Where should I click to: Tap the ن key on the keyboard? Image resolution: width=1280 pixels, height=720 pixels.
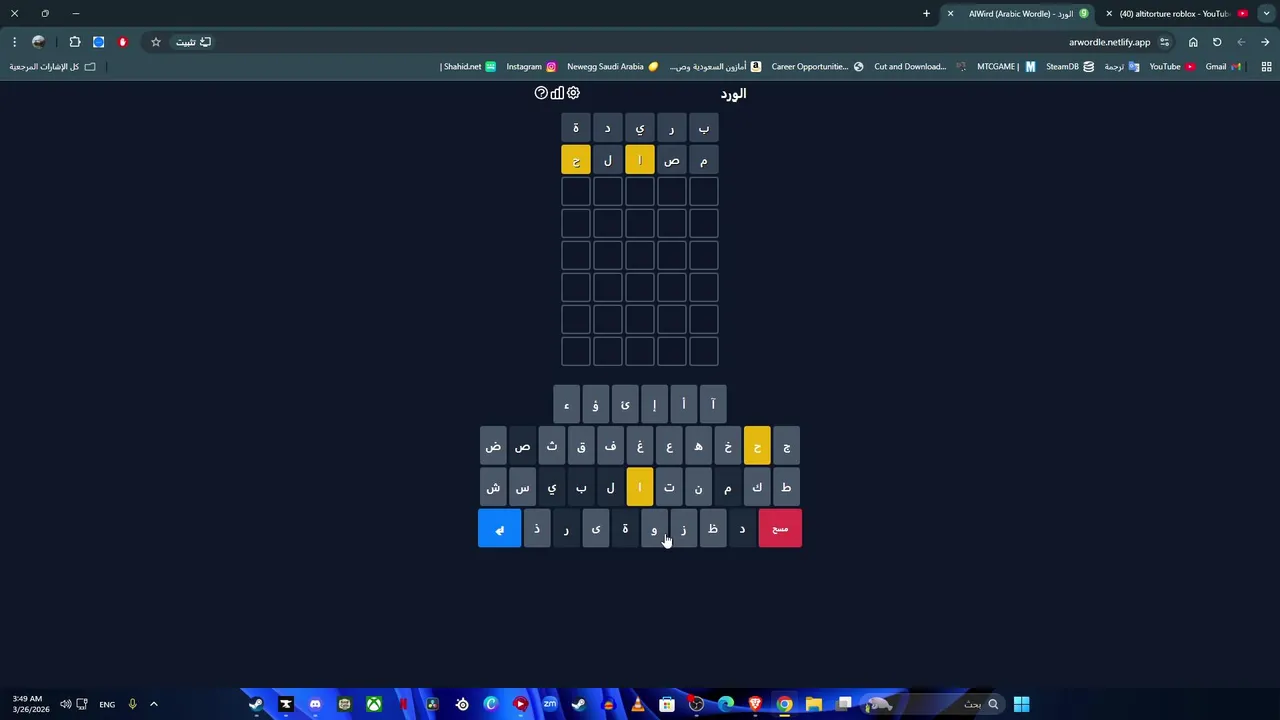pos(698,487)
